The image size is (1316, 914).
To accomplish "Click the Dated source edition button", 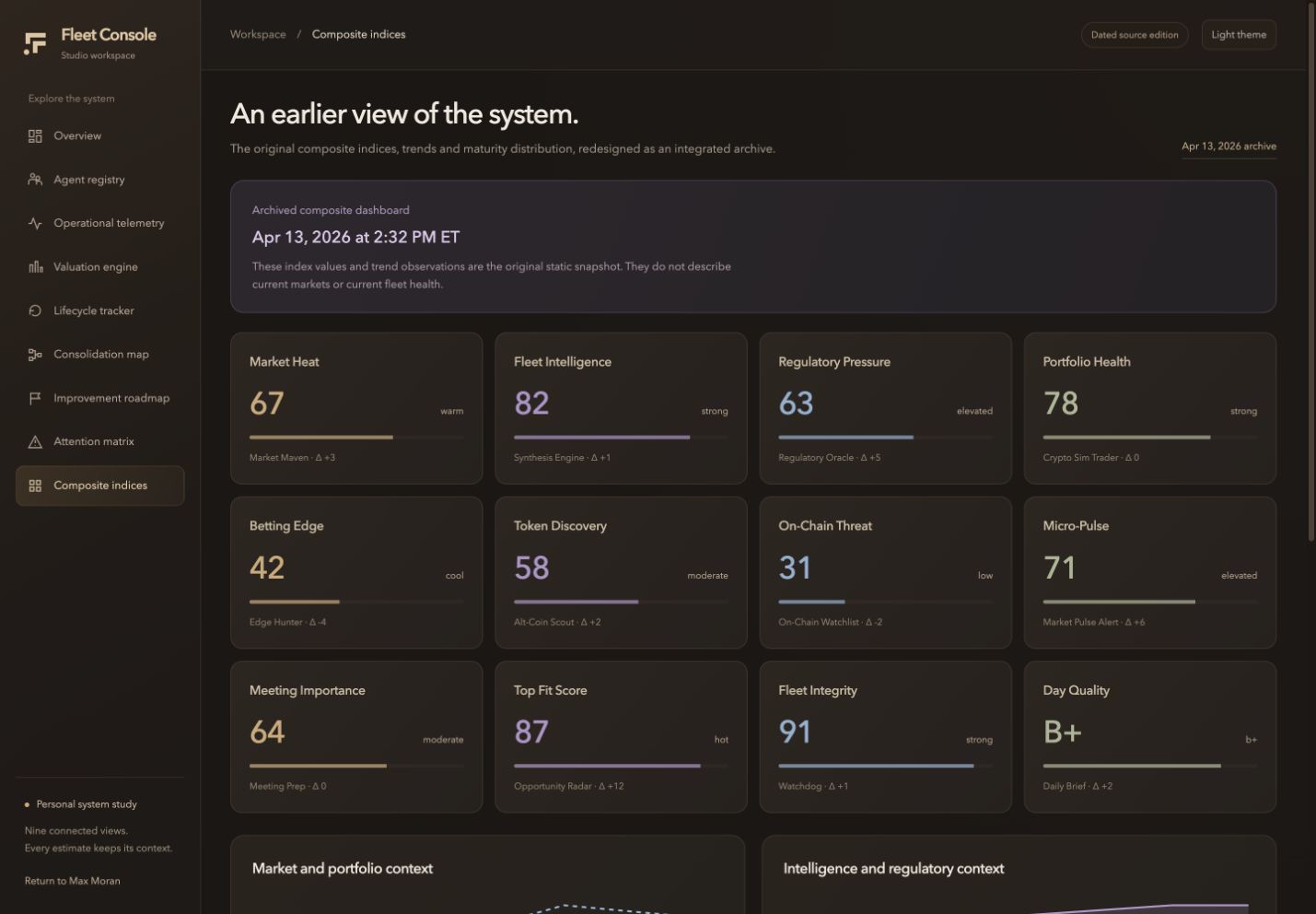I will [x=1135, y=35].
